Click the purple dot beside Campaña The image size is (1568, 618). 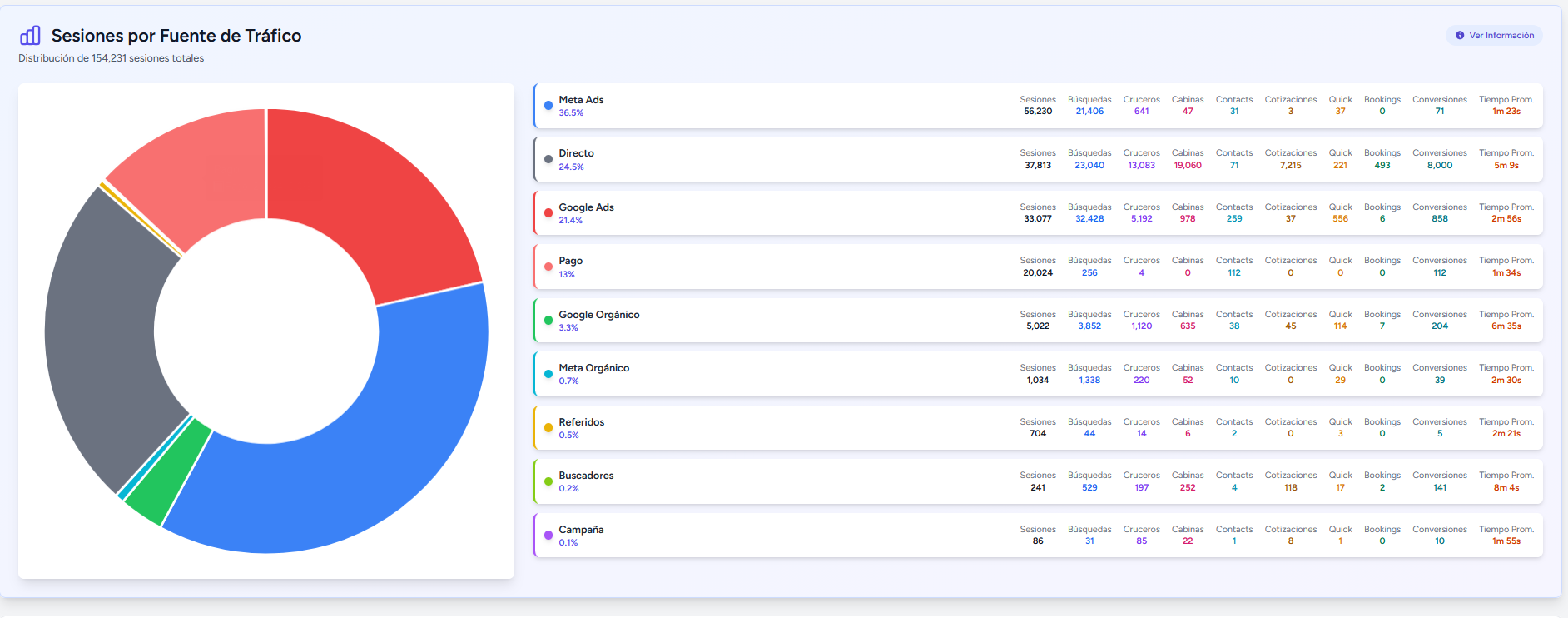pyautogui.click(x=548, y=536)
